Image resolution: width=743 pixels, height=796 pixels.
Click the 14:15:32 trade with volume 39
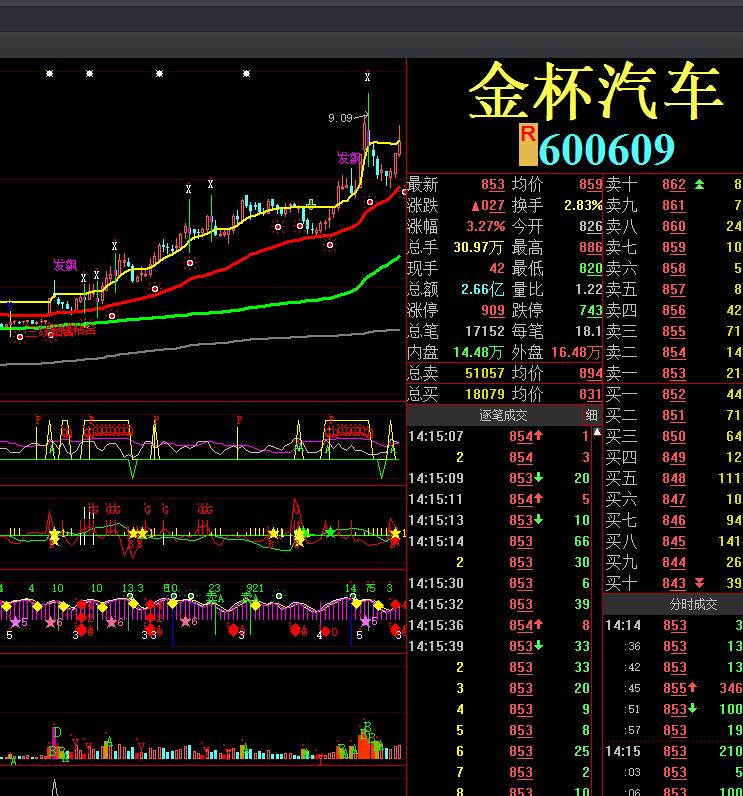click(499, 604)
